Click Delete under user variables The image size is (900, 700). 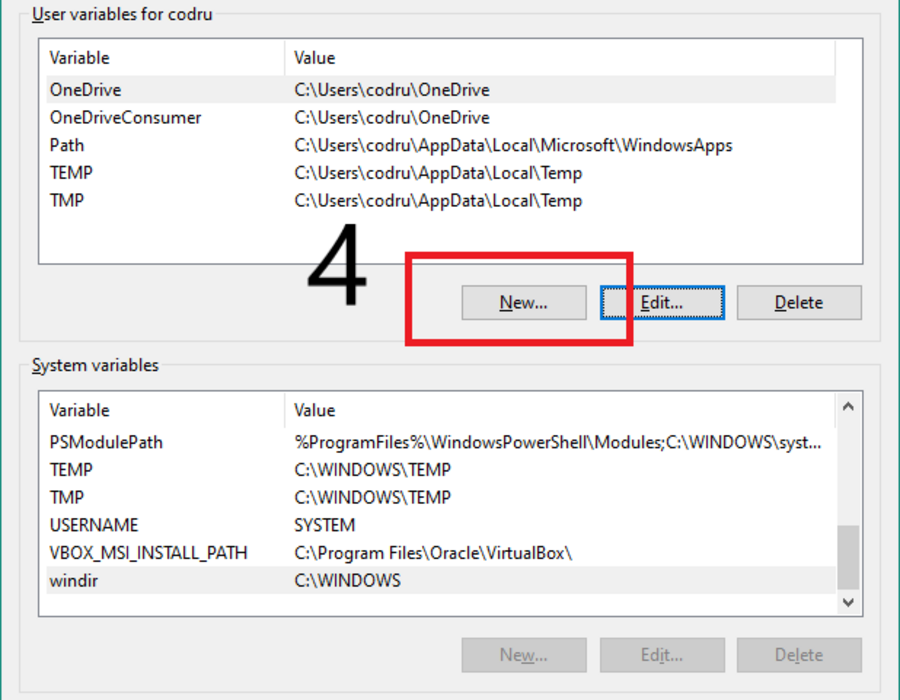[799, 302]
